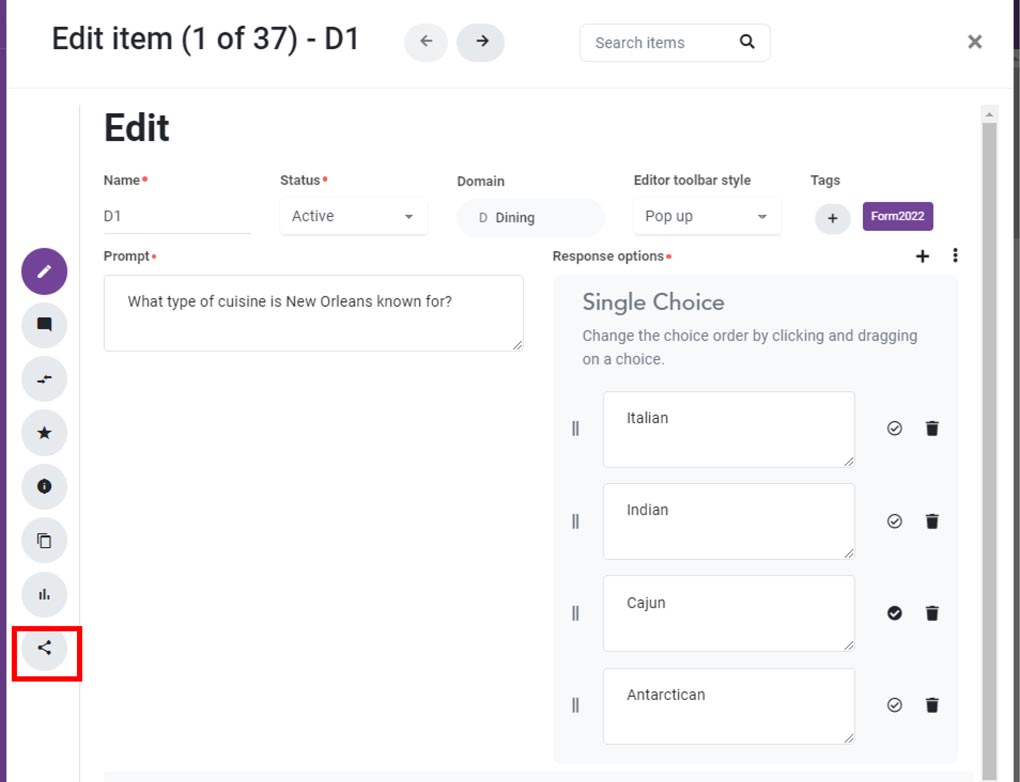Select the edit pencil tab in sidebar

click(x=44, y=271)
